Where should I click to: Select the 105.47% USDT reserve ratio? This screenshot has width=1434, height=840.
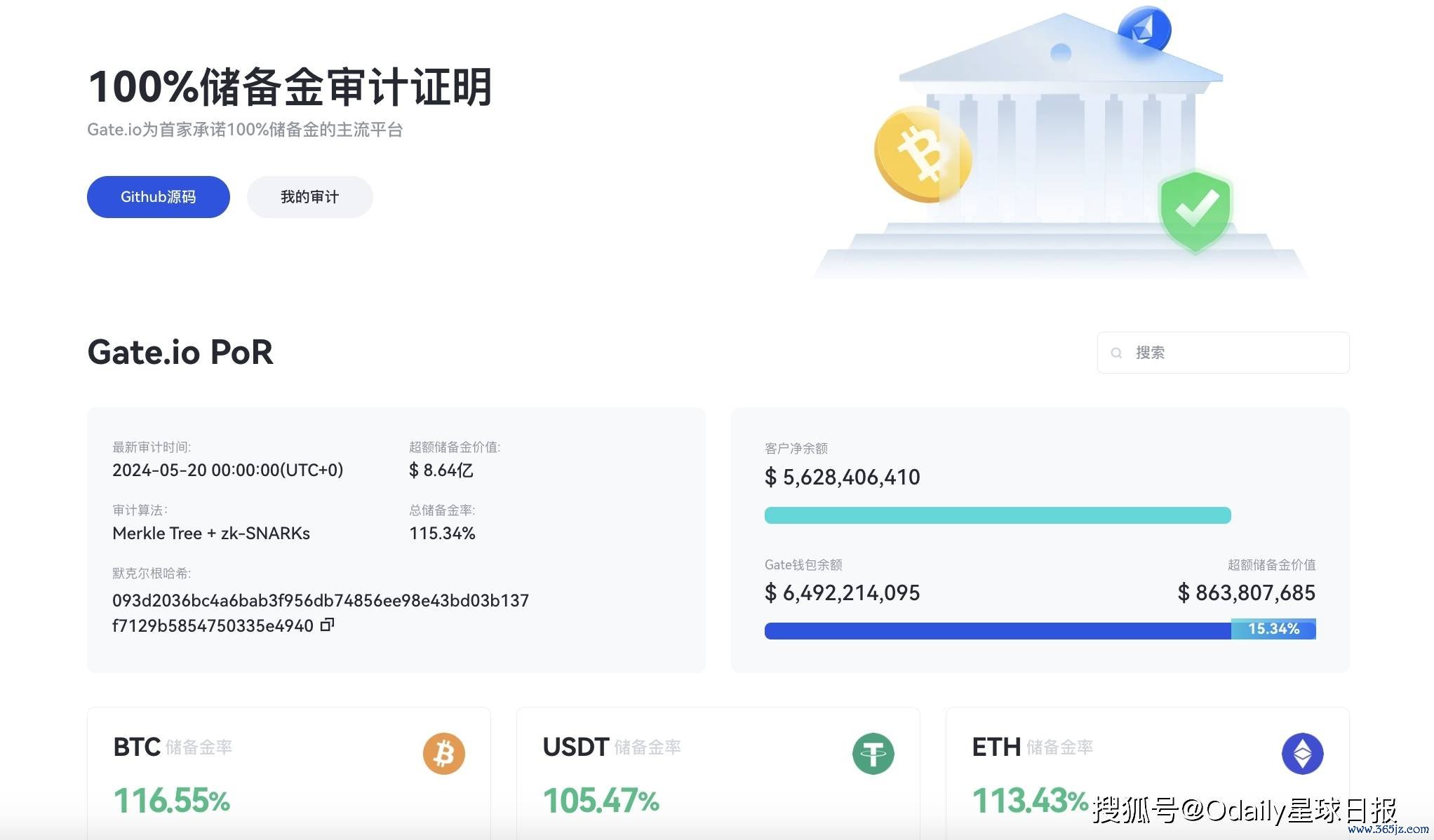(x=601, y=801)
